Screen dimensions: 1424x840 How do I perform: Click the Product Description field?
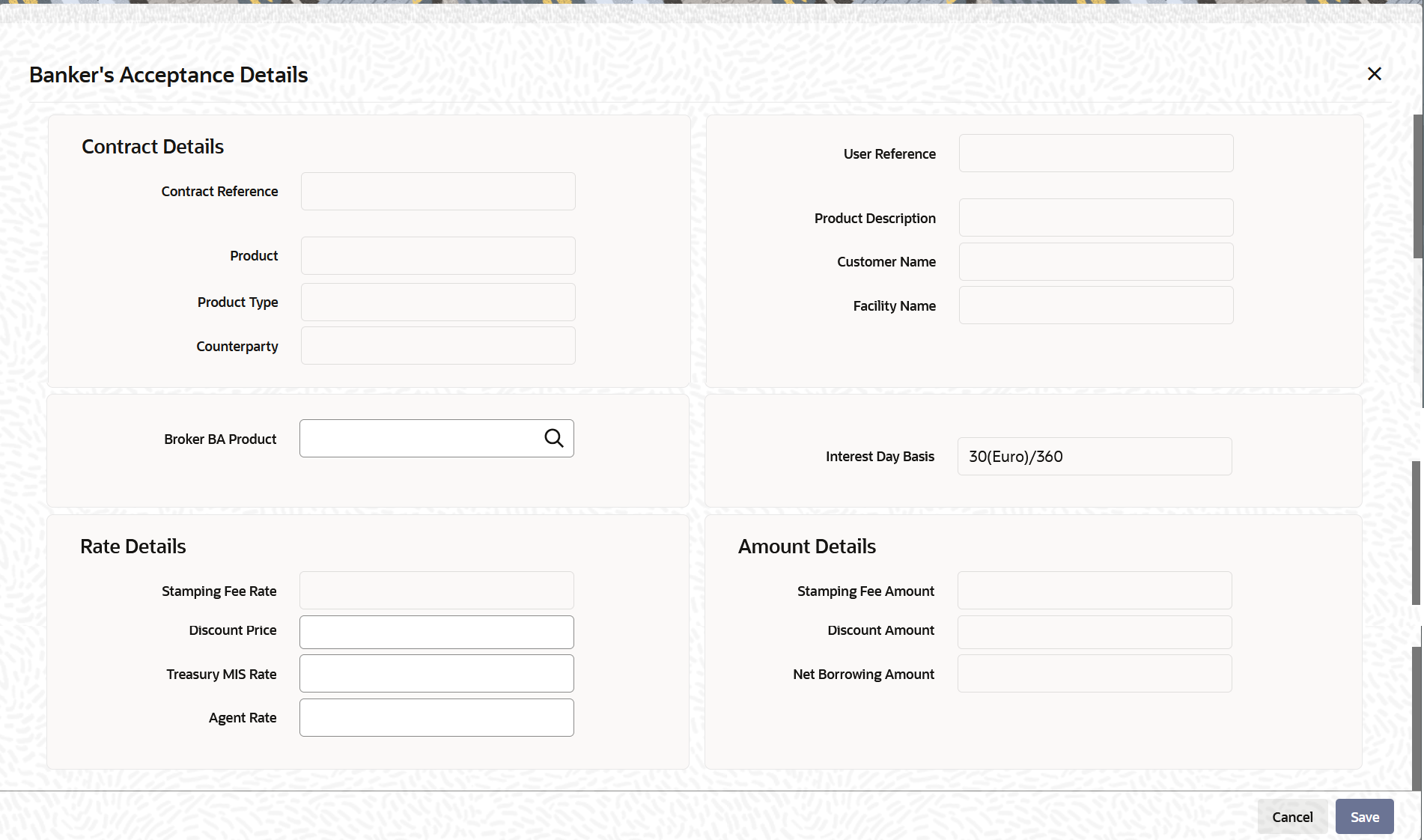(1096, 218)
